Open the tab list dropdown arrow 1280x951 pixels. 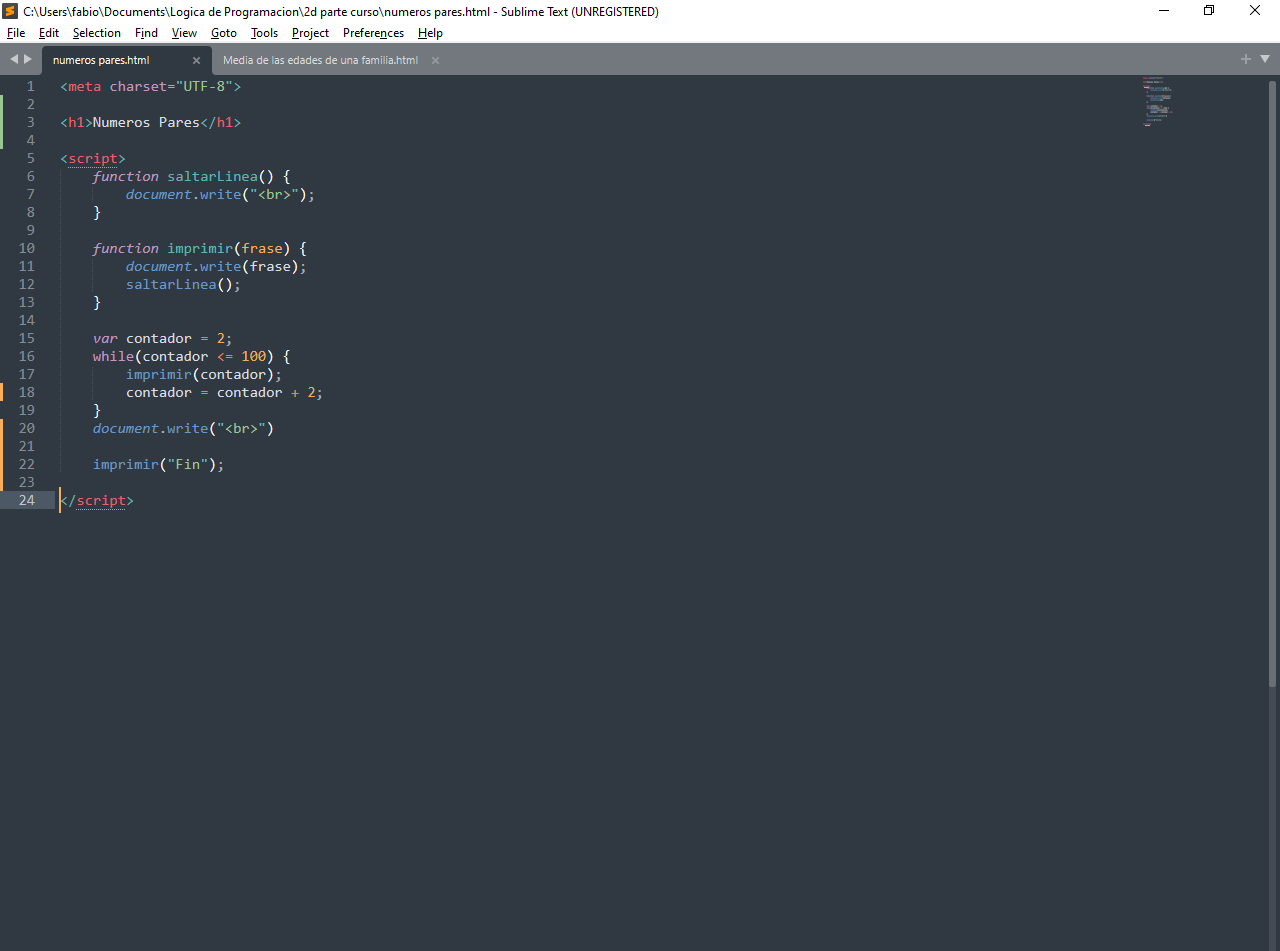click(1265, 59)
